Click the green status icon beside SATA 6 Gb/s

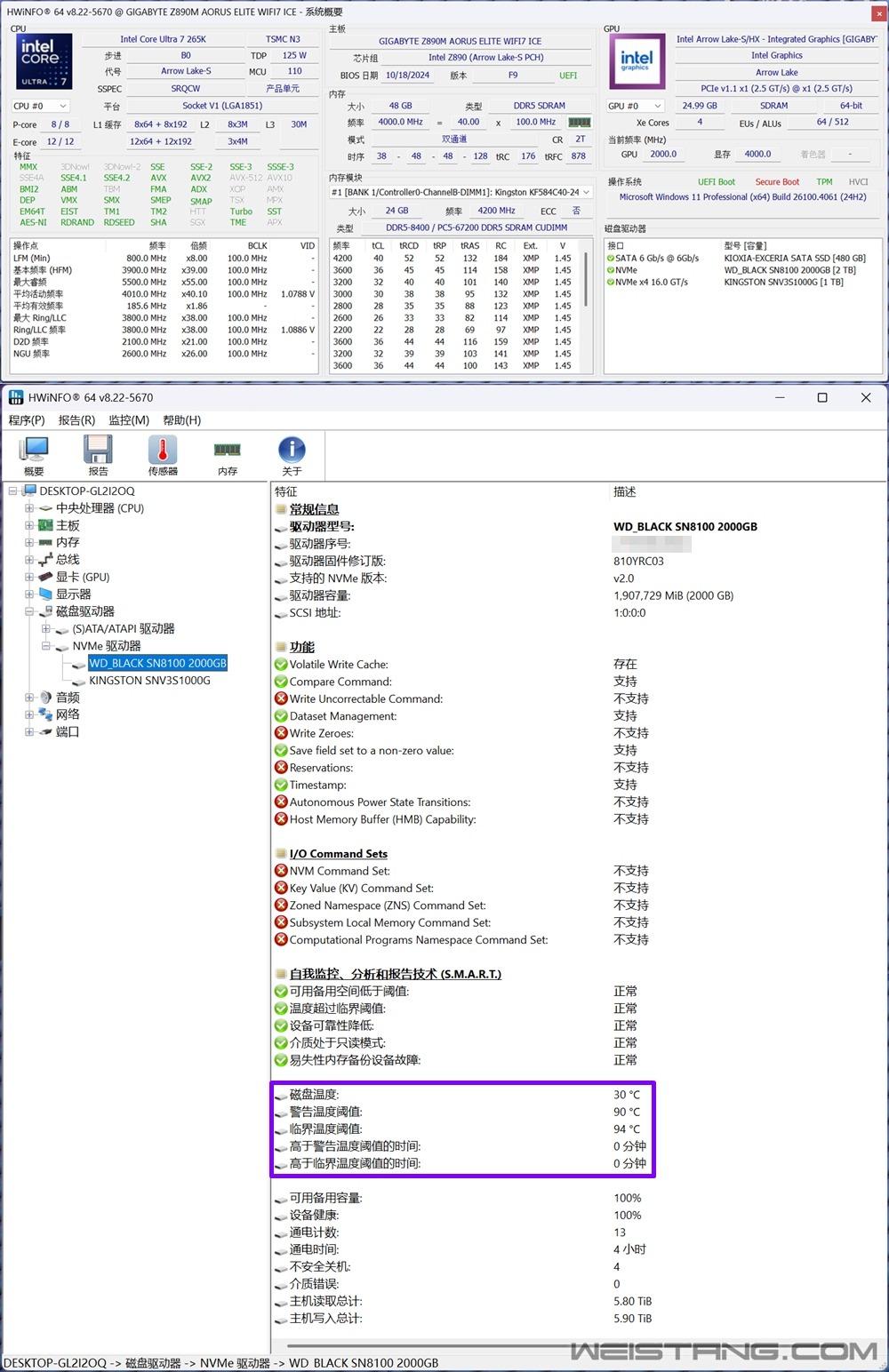[x=611, y=259]
